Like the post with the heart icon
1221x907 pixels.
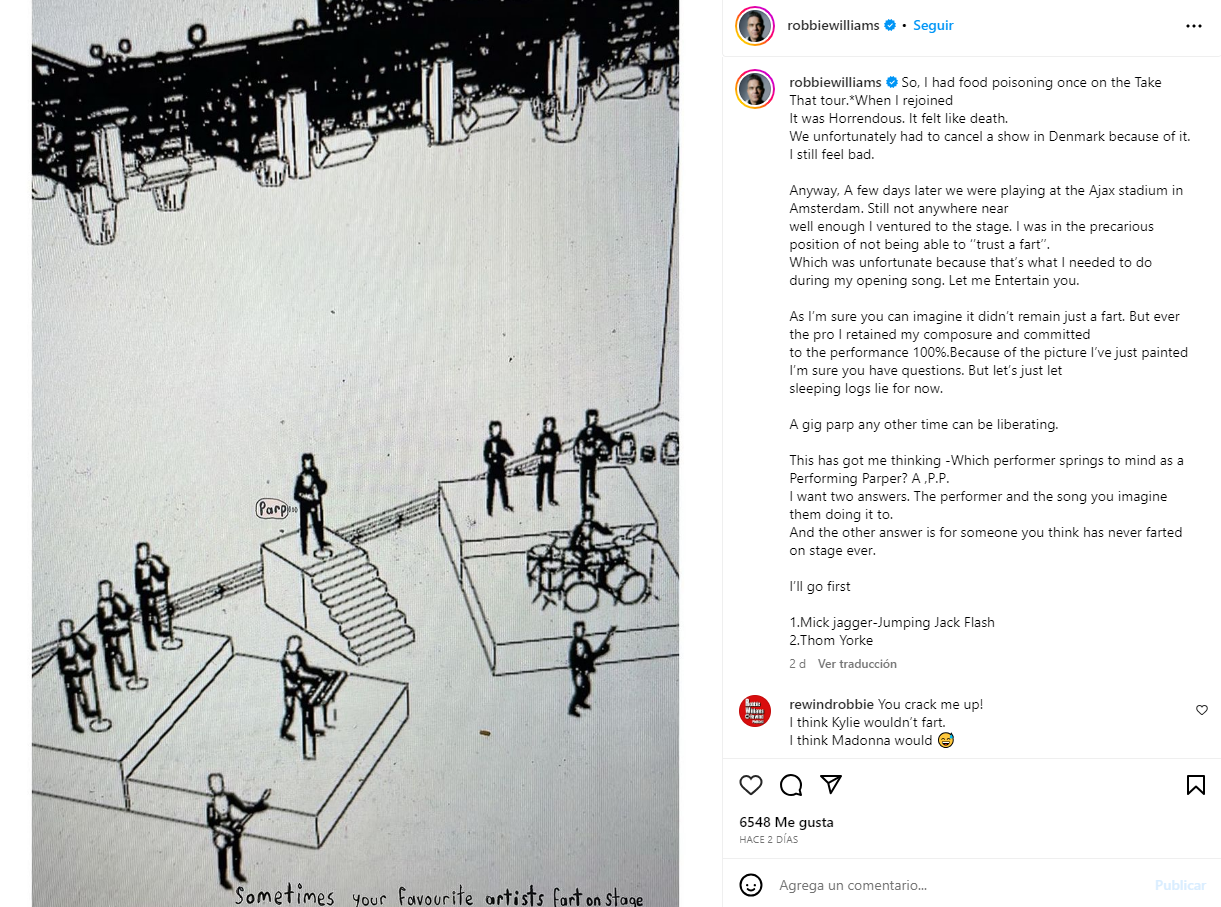(751, 785)
